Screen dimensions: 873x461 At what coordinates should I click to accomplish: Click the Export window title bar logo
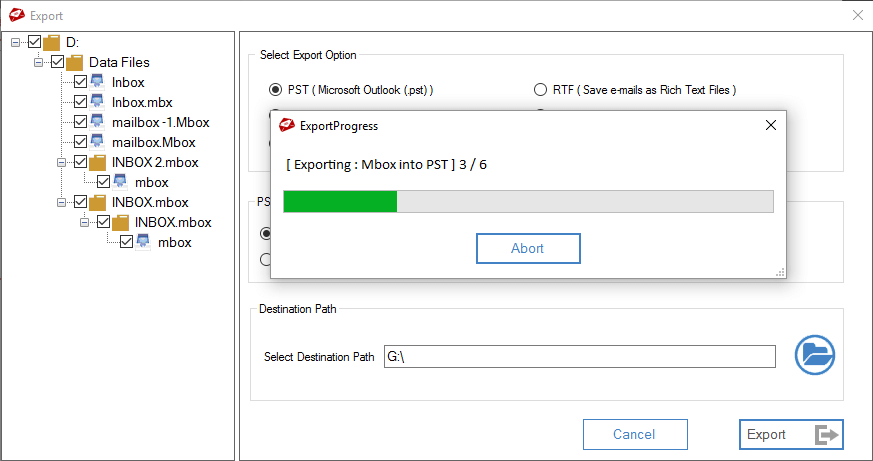[17, 15]
